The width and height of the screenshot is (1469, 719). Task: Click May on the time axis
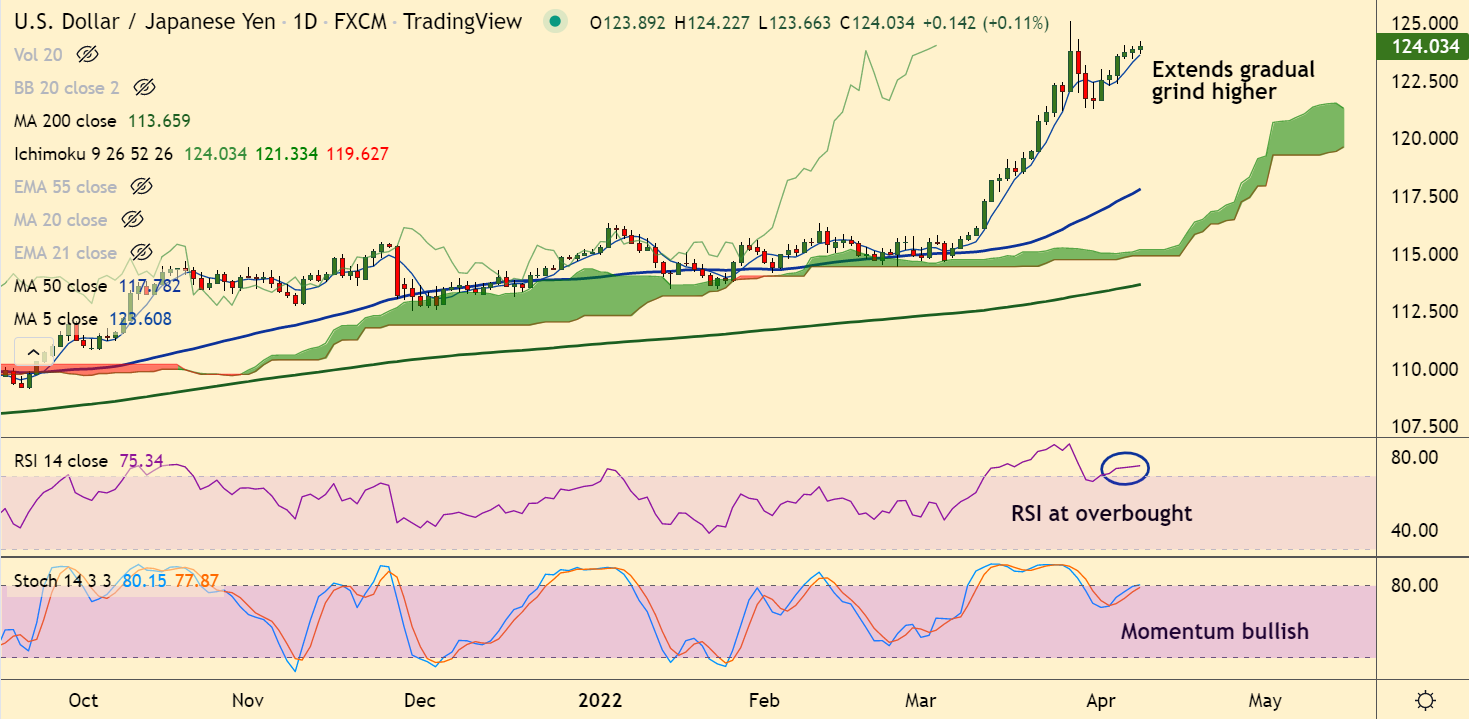pos(1265,700)
